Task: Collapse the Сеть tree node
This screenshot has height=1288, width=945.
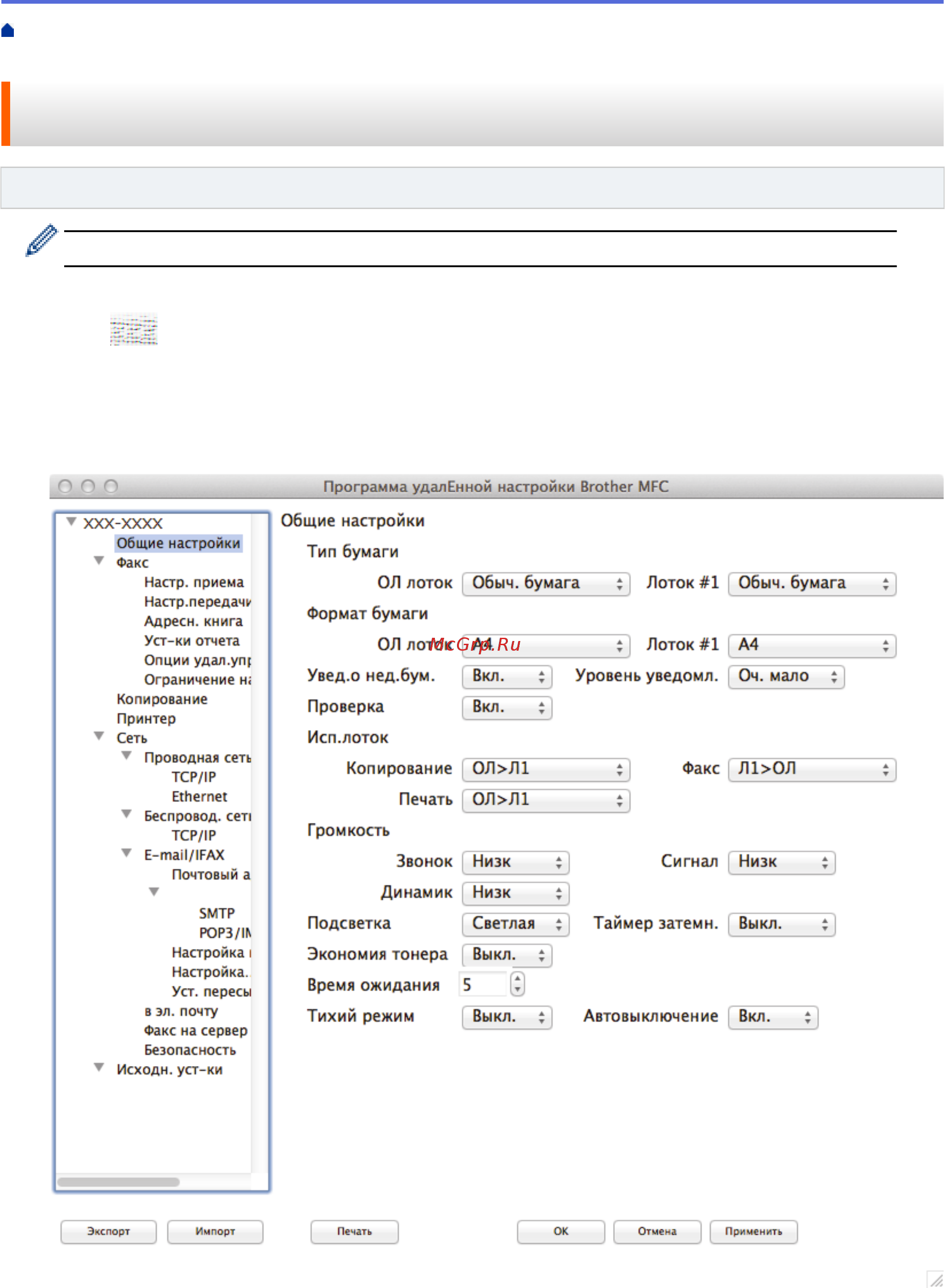Action: tap(99, 737)
